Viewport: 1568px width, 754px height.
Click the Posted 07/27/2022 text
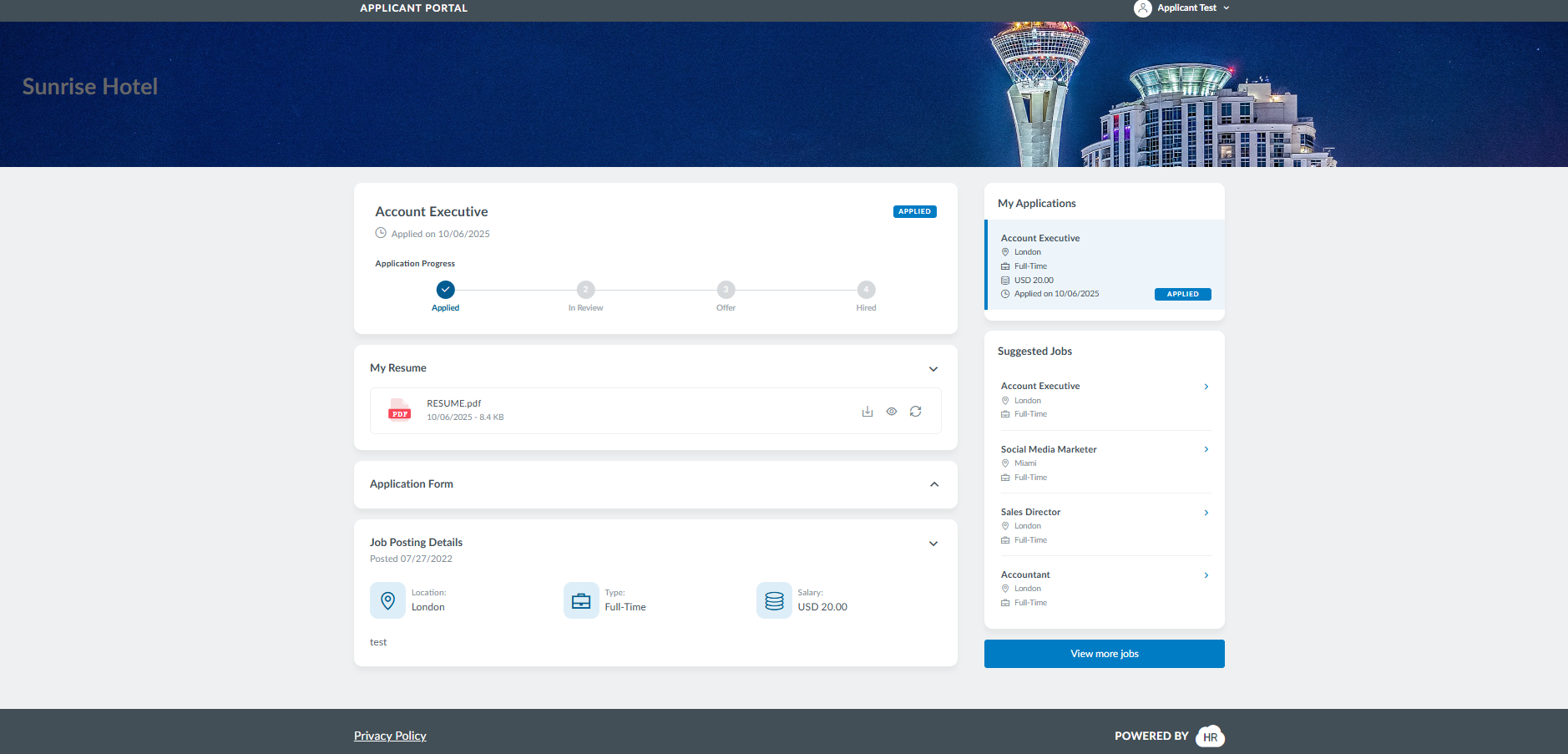411,559
